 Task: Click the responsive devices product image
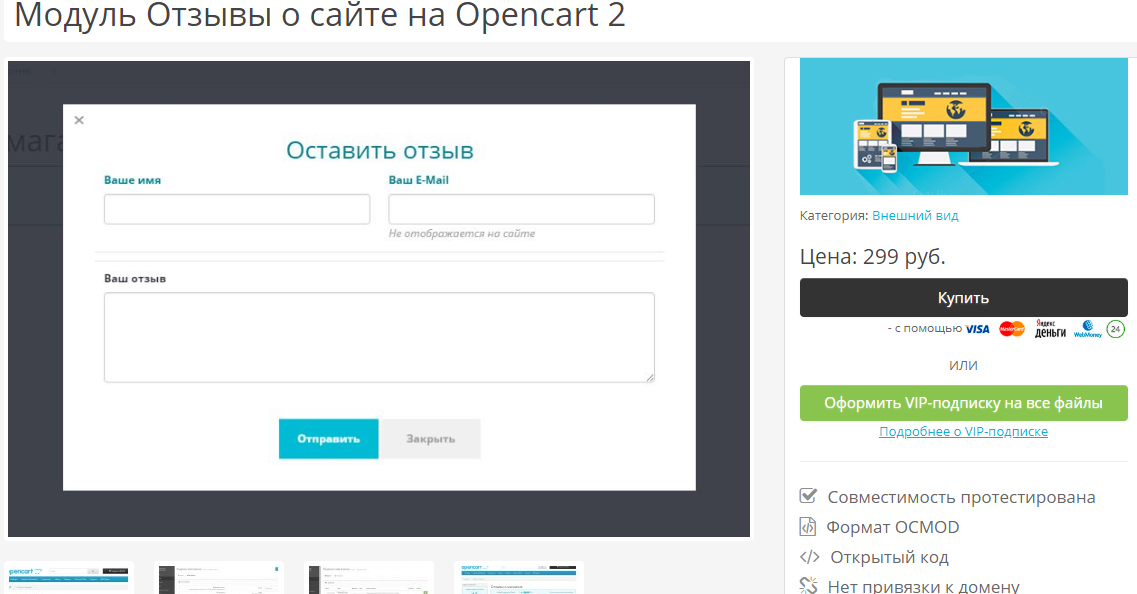pyautogui.click(x=964, y=126)
